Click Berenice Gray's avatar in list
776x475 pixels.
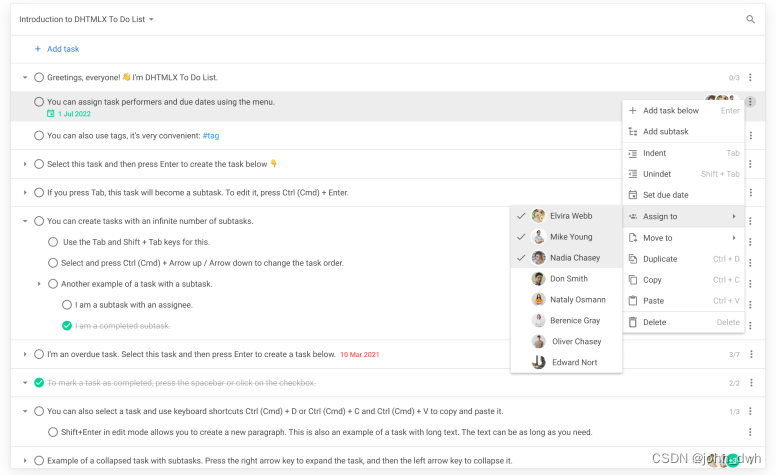pyautogui.click(x=538, y=320)
